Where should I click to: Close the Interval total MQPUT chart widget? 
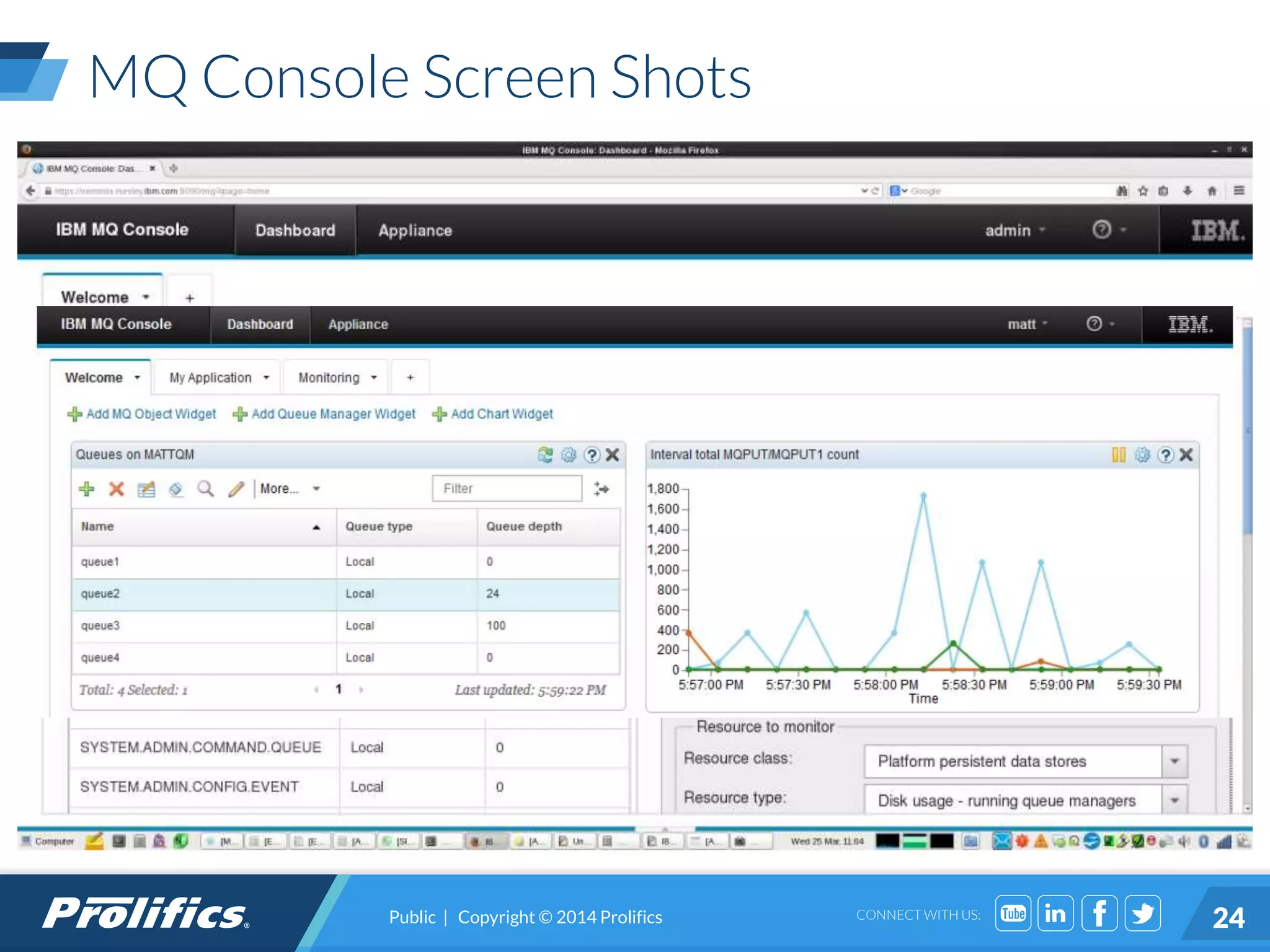coord(1186,455)
